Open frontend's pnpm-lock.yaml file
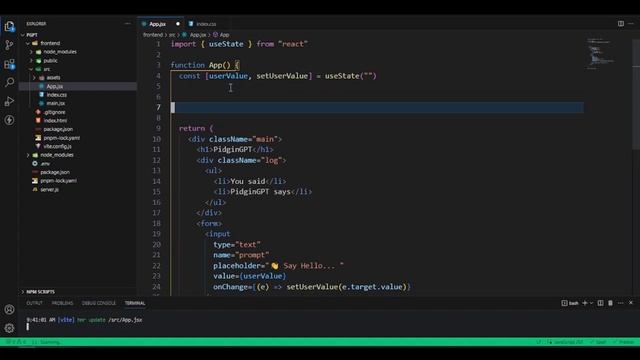 point(62,138)
